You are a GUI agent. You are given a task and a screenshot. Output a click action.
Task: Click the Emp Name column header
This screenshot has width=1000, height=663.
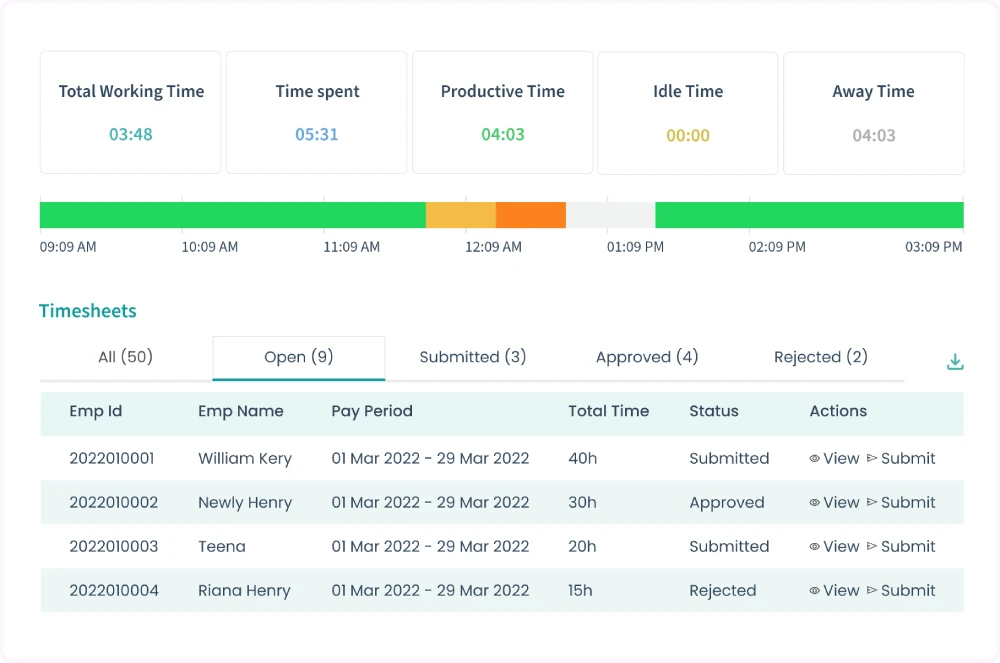click(x=240, y=411)
